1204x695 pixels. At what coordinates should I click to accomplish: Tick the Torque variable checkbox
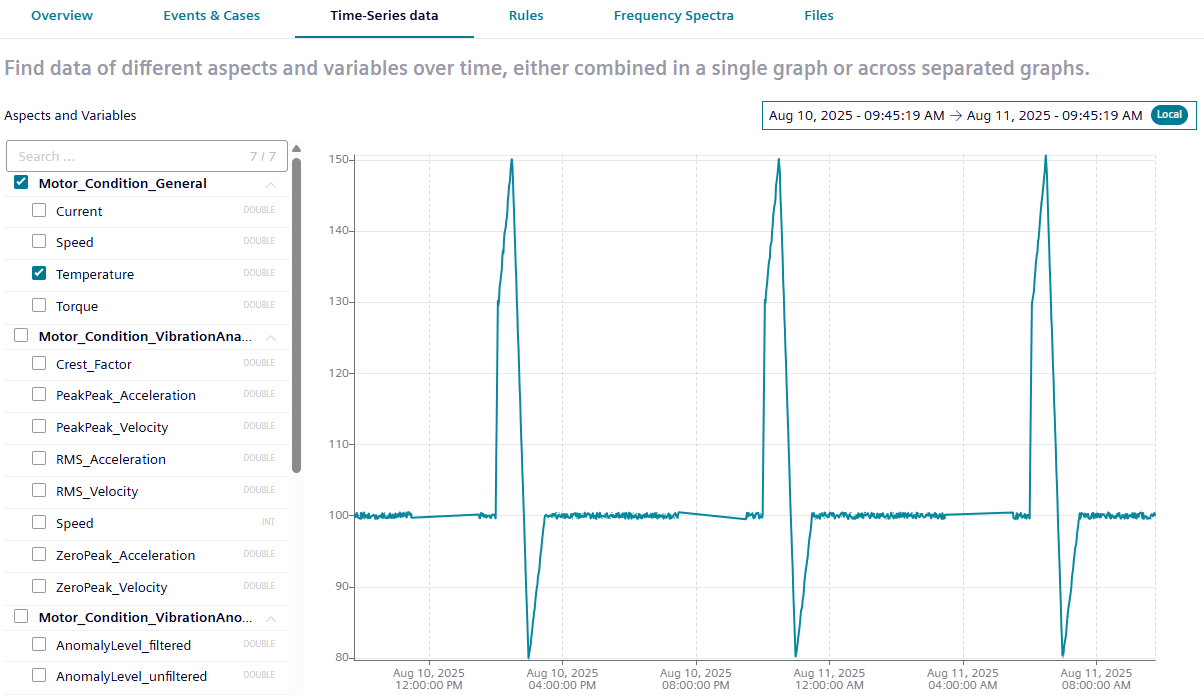coord(39,305)
